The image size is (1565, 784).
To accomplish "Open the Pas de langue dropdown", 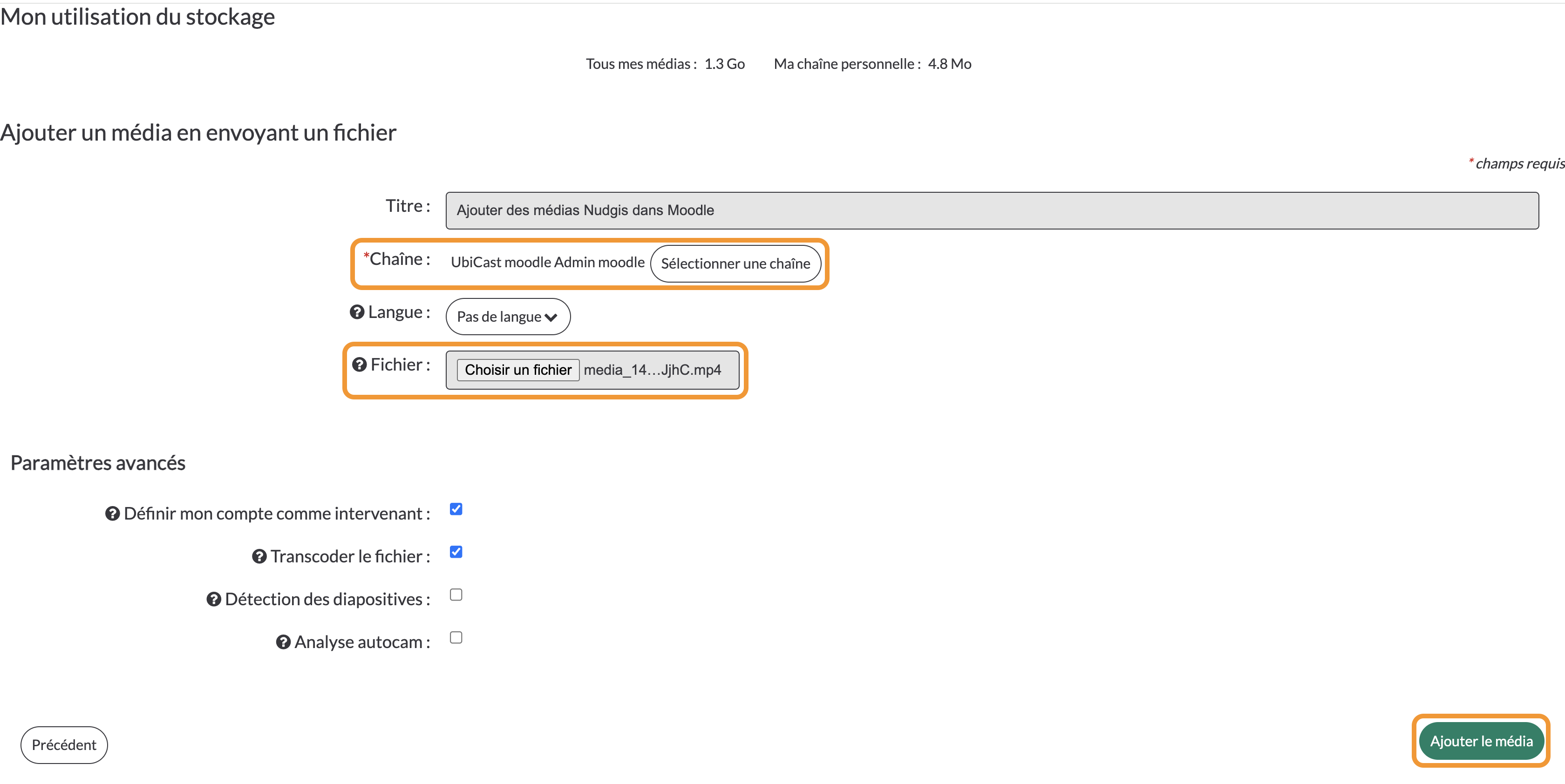I will 508,317.
